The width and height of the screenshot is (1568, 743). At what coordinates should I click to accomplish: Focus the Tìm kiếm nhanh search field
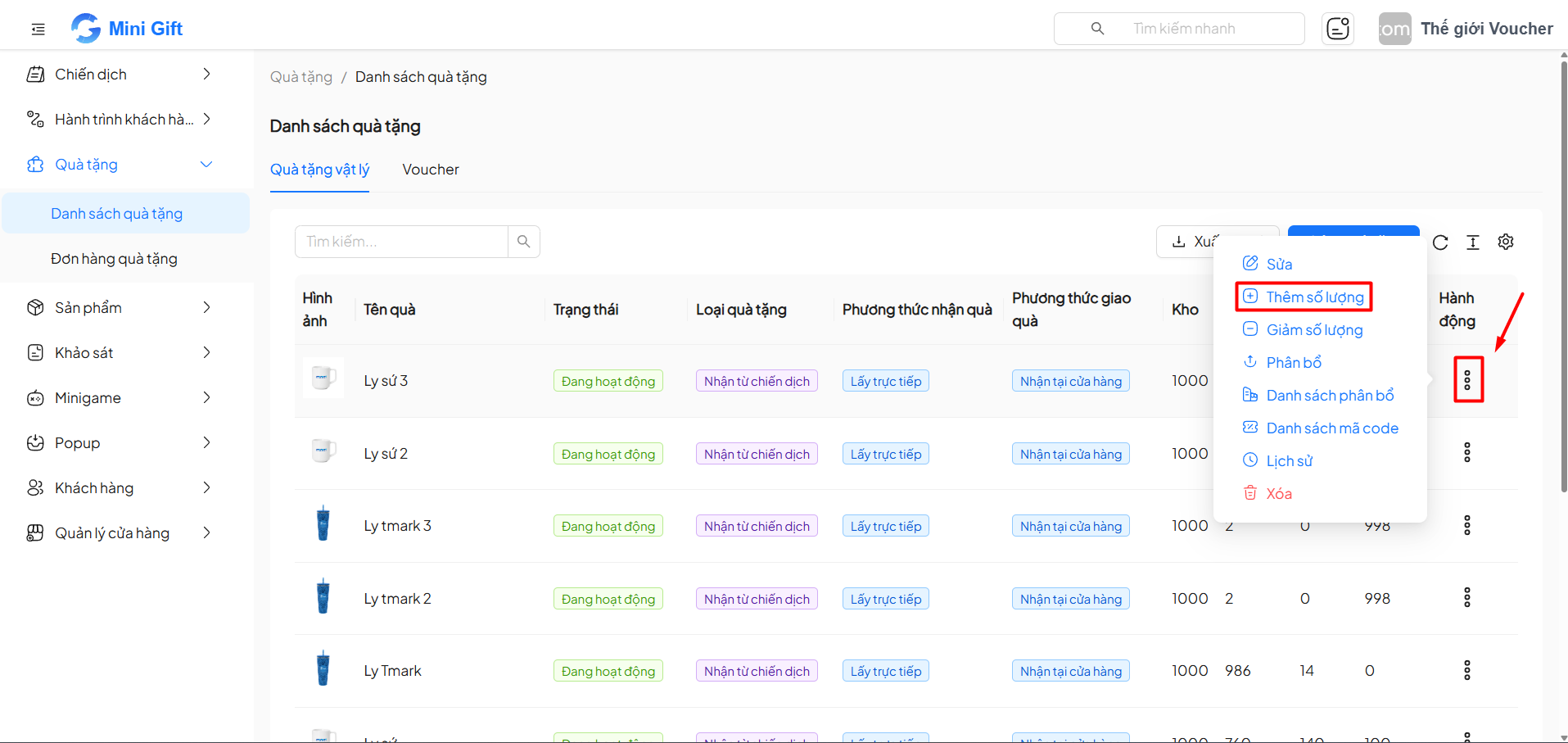tap(1179, 29)
